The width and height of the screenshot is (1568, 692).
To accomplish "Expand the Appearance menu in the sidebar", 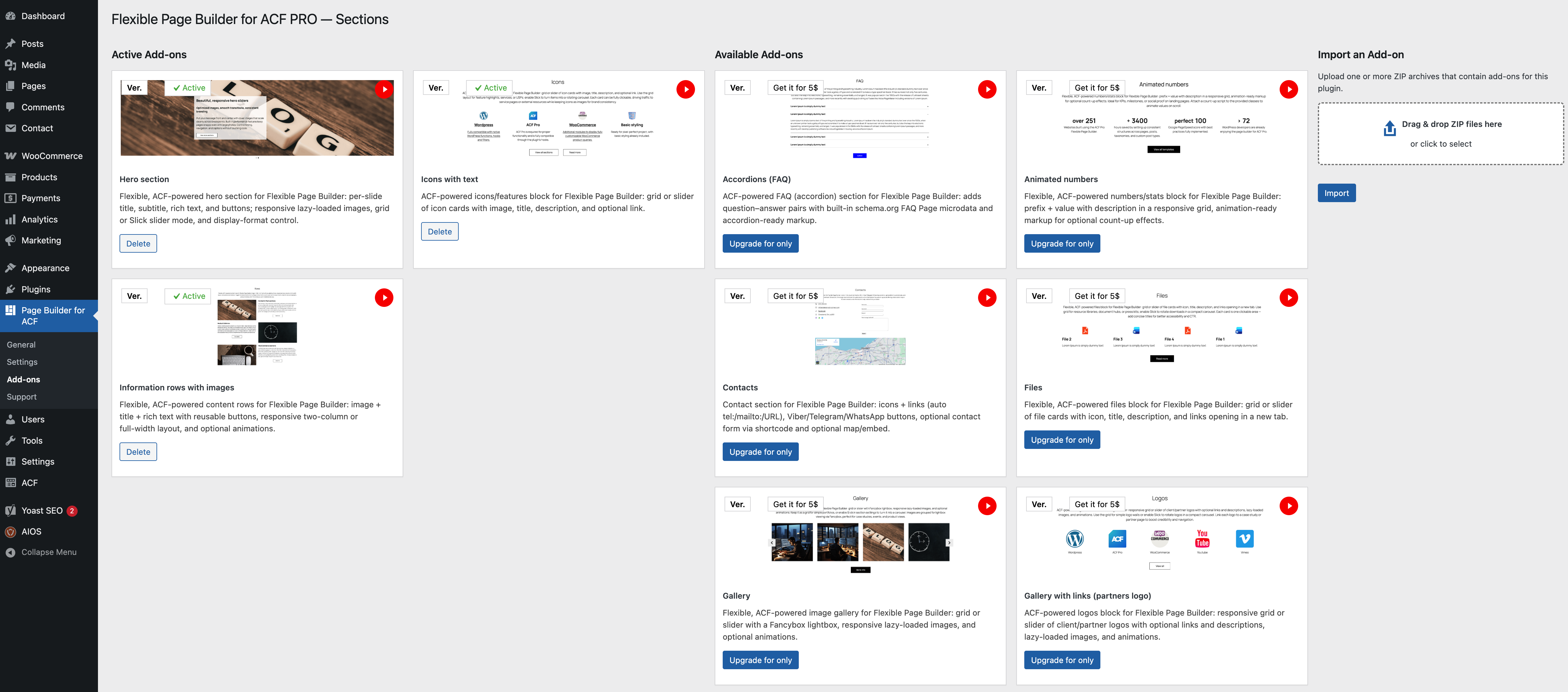I will 45,268.
